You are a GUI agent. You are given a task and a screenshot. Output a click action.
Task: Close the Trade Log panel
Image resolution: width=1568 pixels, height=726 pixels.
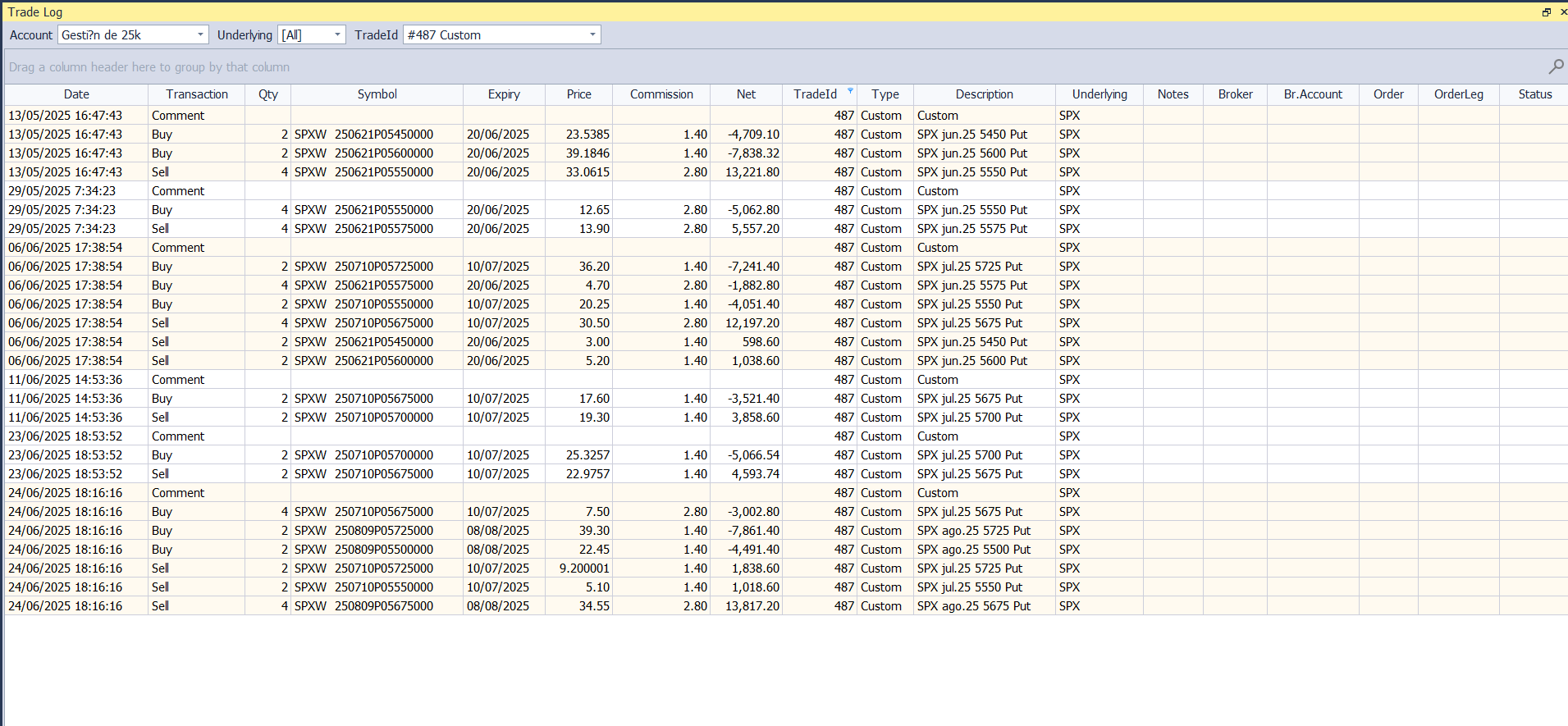[x=1562, y=12]
